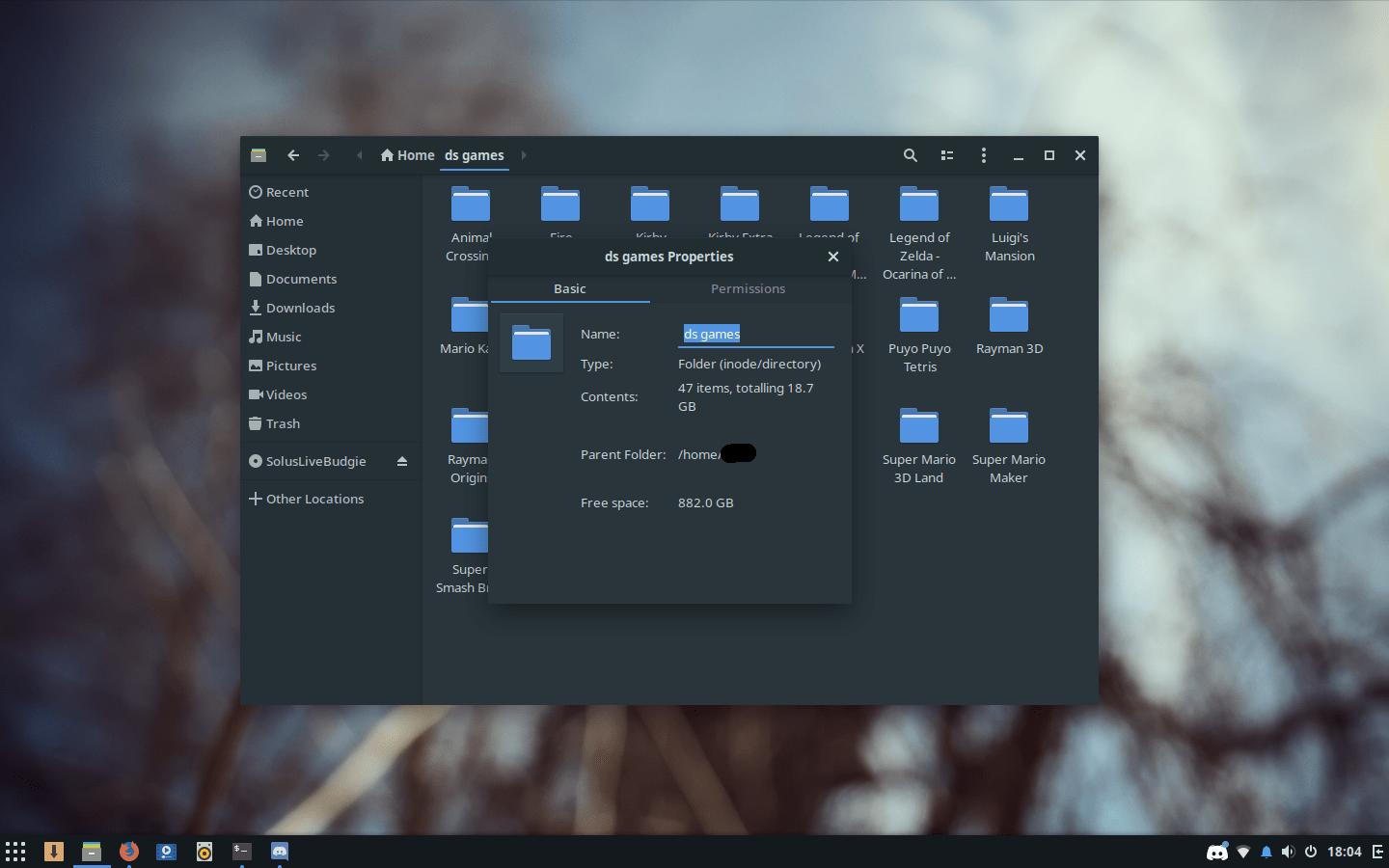
Task: Open the Discord tray icon
Action: point(1217,852)
